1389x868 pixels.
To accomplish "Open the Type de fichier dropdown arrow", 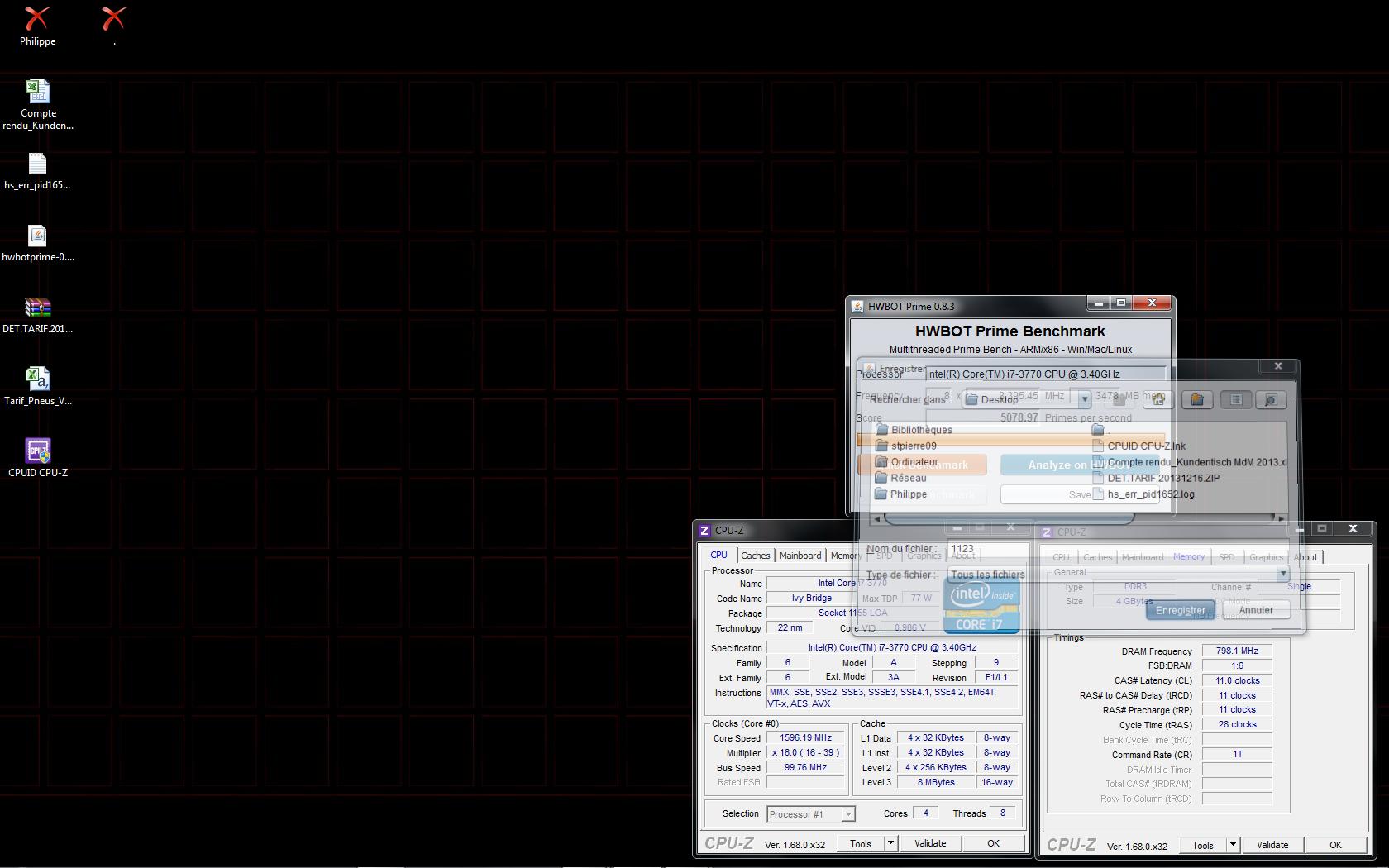I will (x=1283, y=573).
